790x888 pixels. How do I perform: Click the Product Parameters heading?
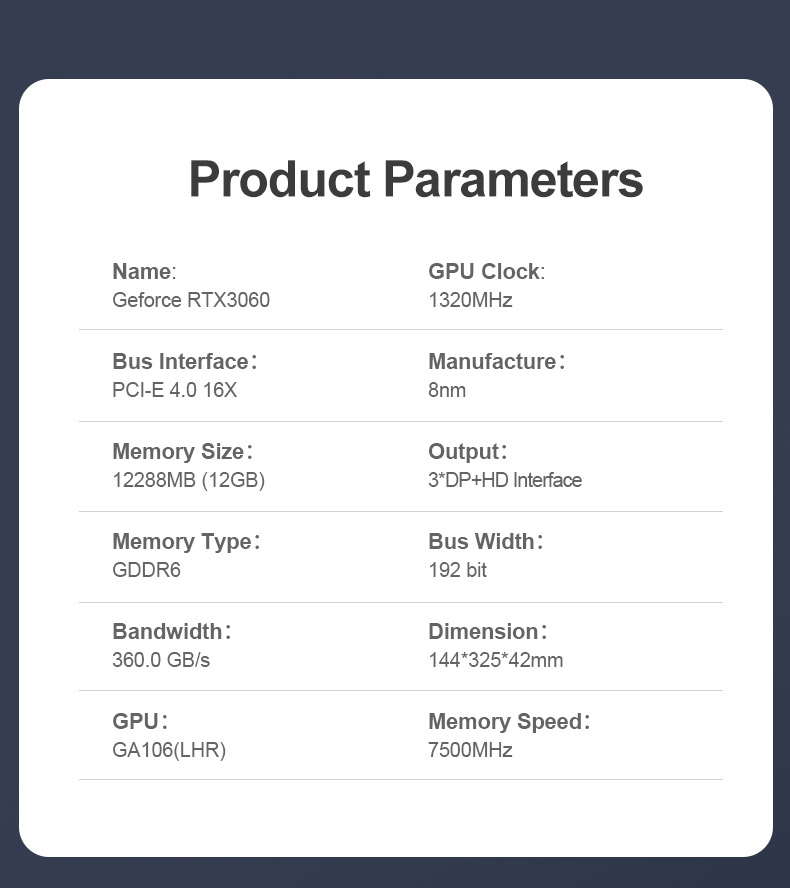click(x=416, y=180)
